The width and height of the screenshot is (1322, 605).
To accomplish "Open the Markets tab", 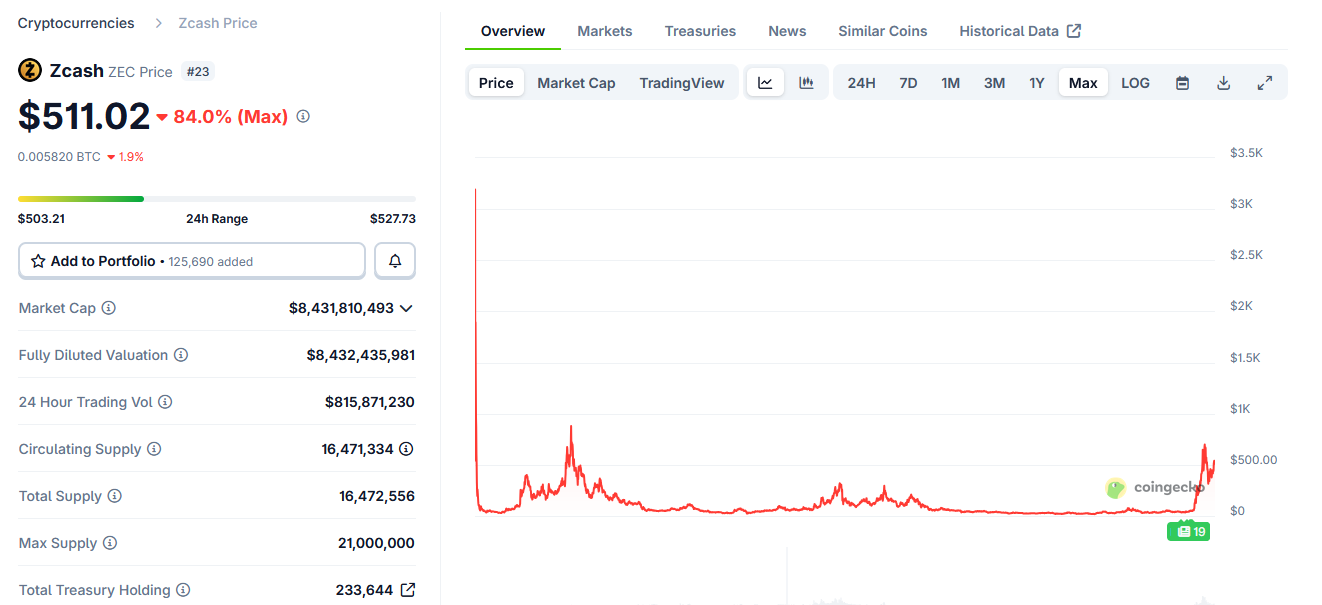I will pyautogui.click(x=605, y=31).
